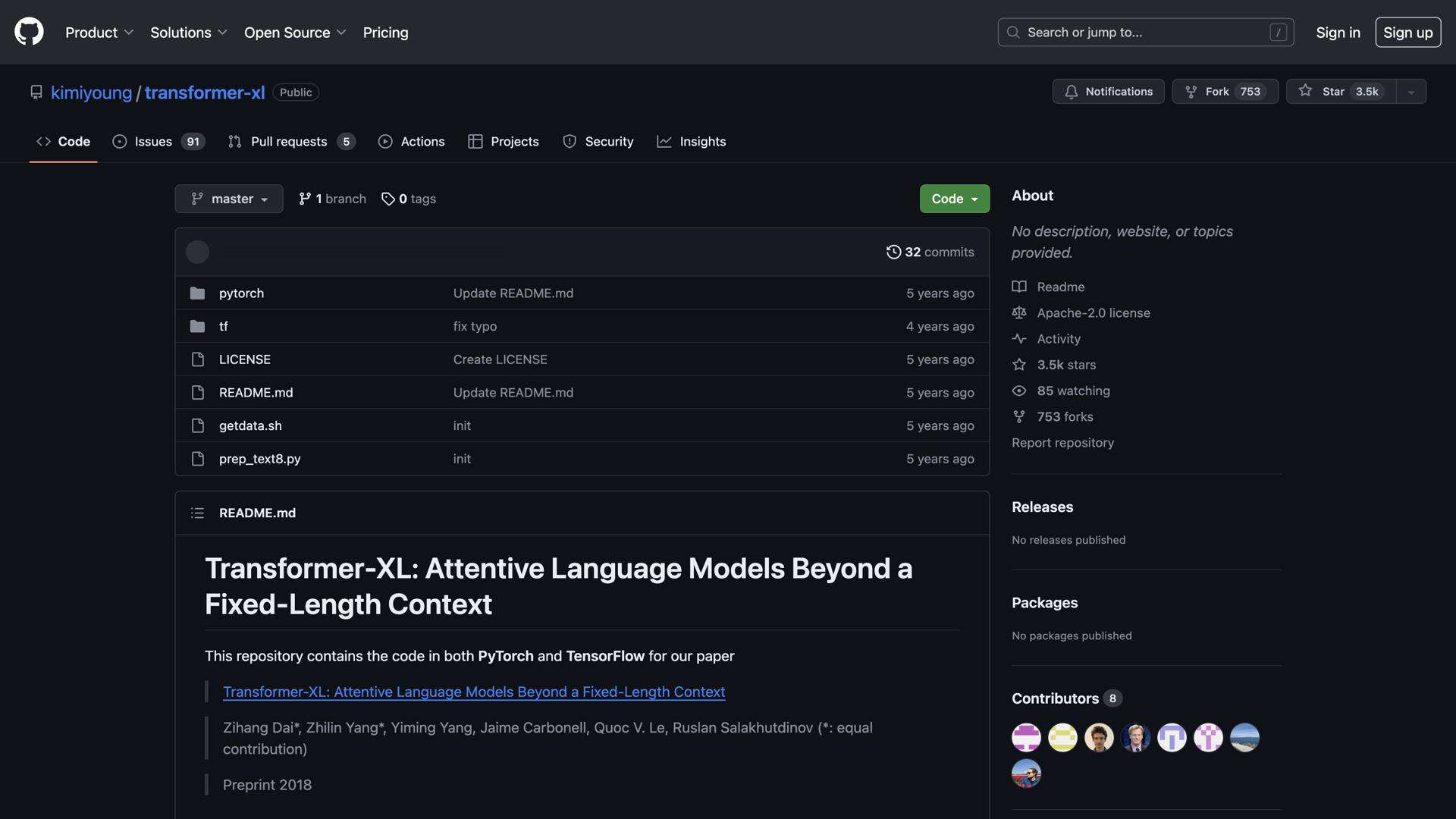Click the tags icon showing 0 tags
The image size is (1456, 819).
tap(388, 199)
